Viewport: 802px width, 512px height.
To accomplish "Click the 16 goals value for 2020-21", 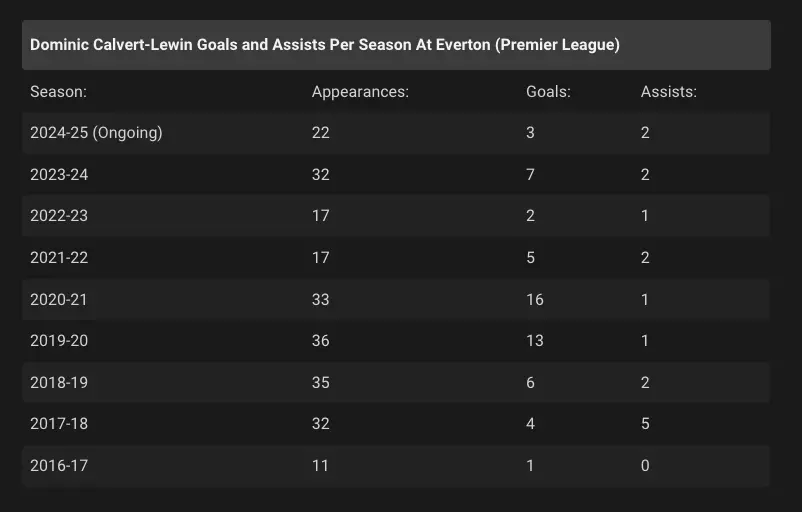I will tap(535, 299).
